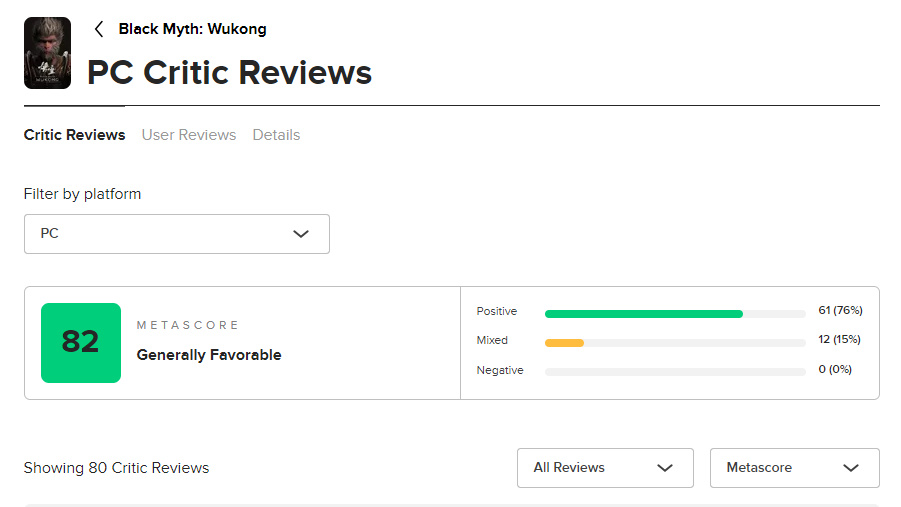
Task: Click the empty Negative reviews bar
Action: [675, 372]
